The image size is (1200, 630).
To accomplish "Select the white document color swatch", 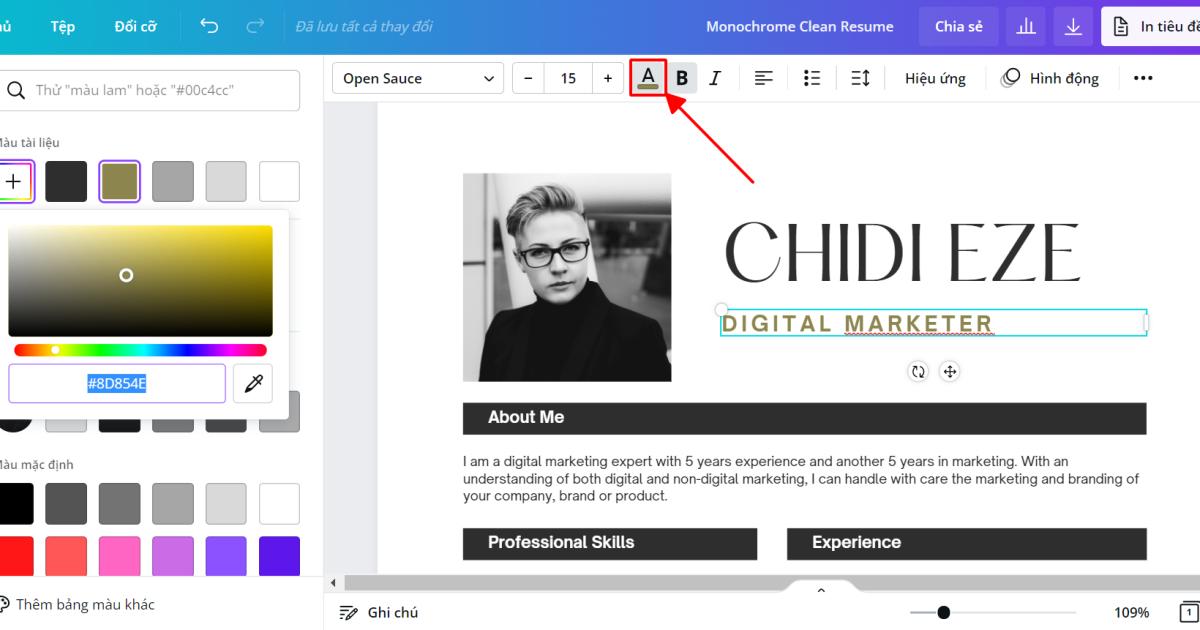I will pyautogui.click(x=279, y=182).
